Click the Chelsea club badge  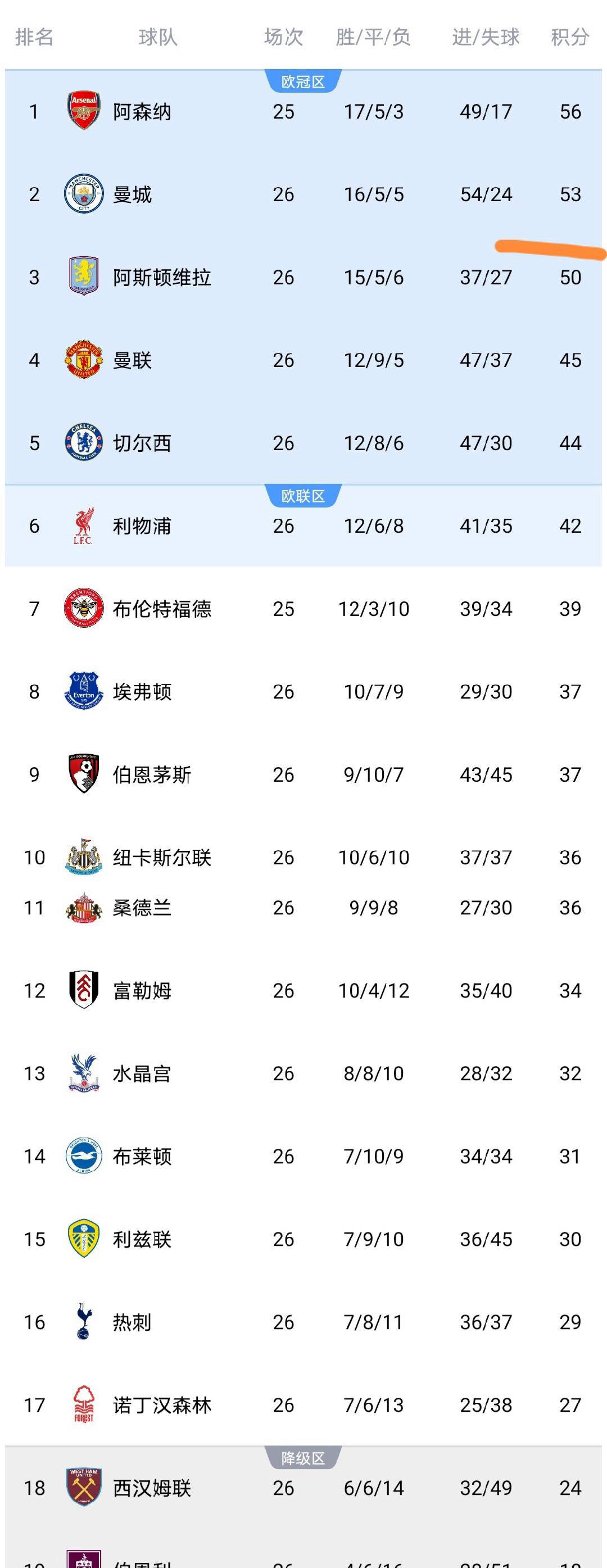83,442
